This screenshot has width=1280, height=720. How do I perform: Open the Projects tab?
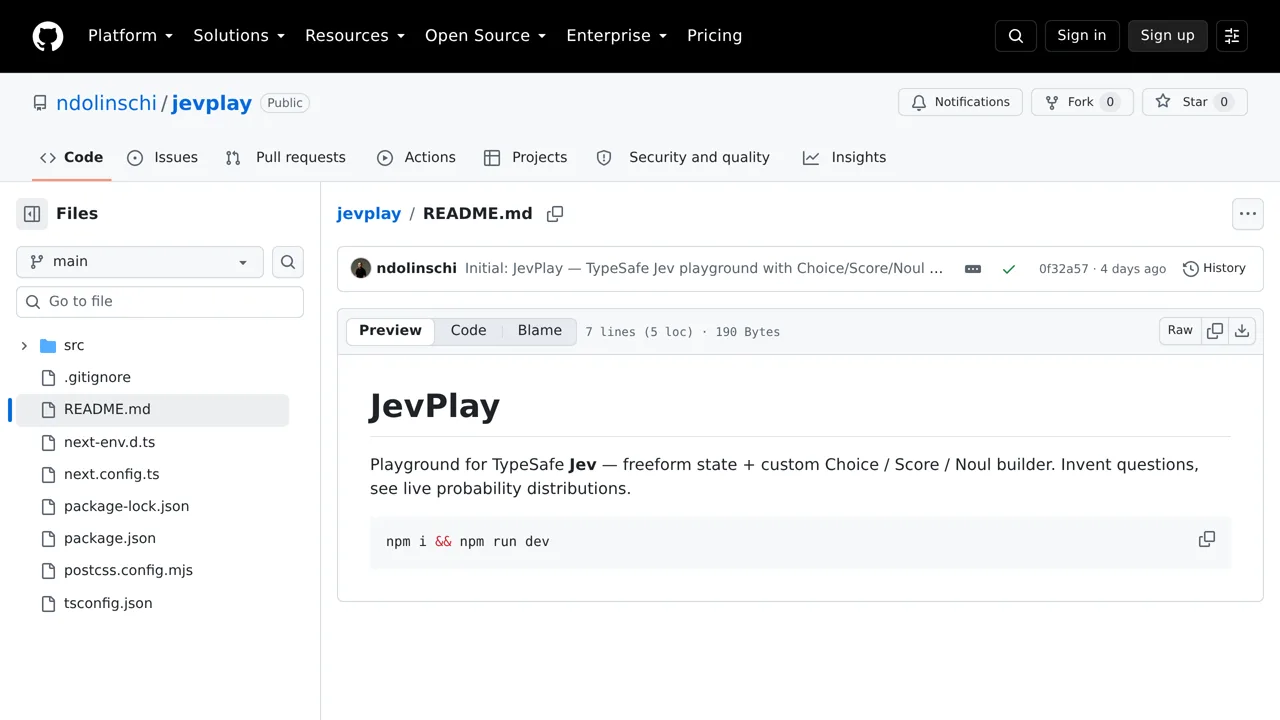(x=525, y=158)
